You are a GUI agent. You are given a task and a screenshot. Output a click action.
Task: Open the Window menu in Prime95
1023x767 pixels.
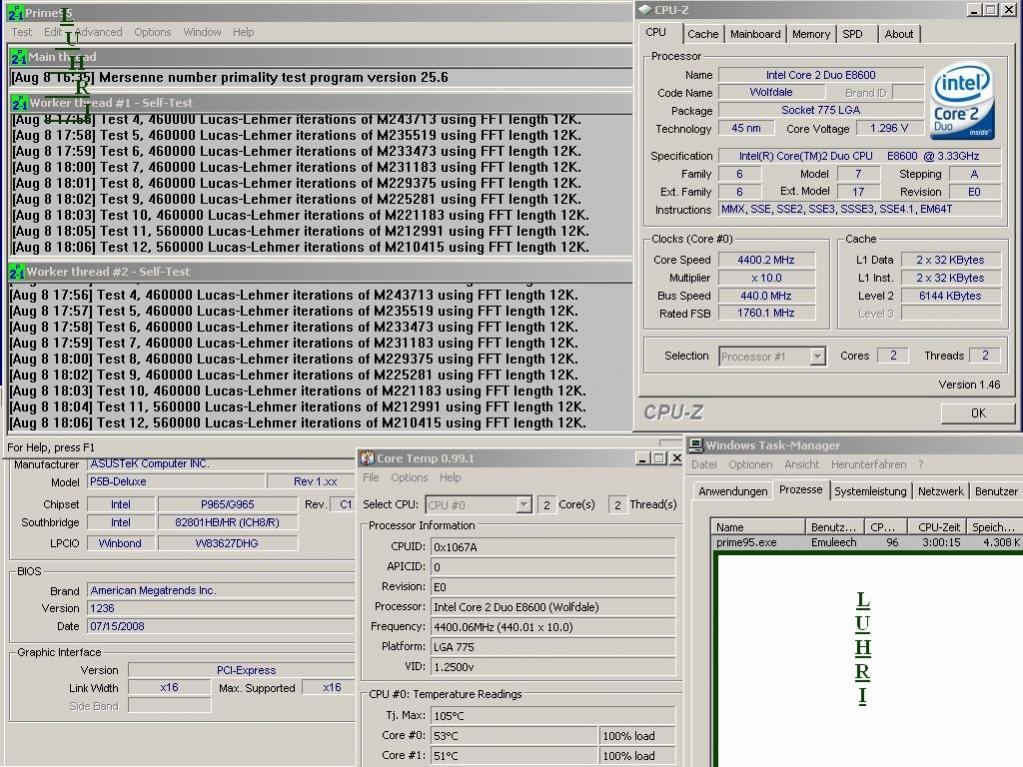tap(202, 32)
